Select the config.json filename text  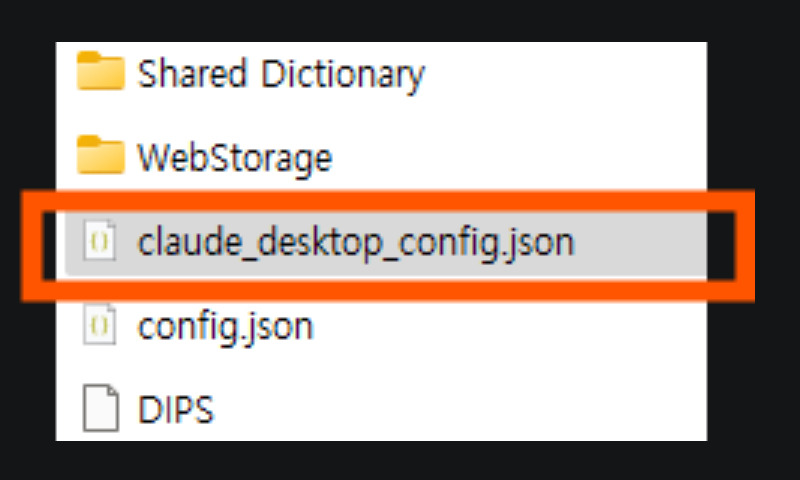(x=225, y=326)
